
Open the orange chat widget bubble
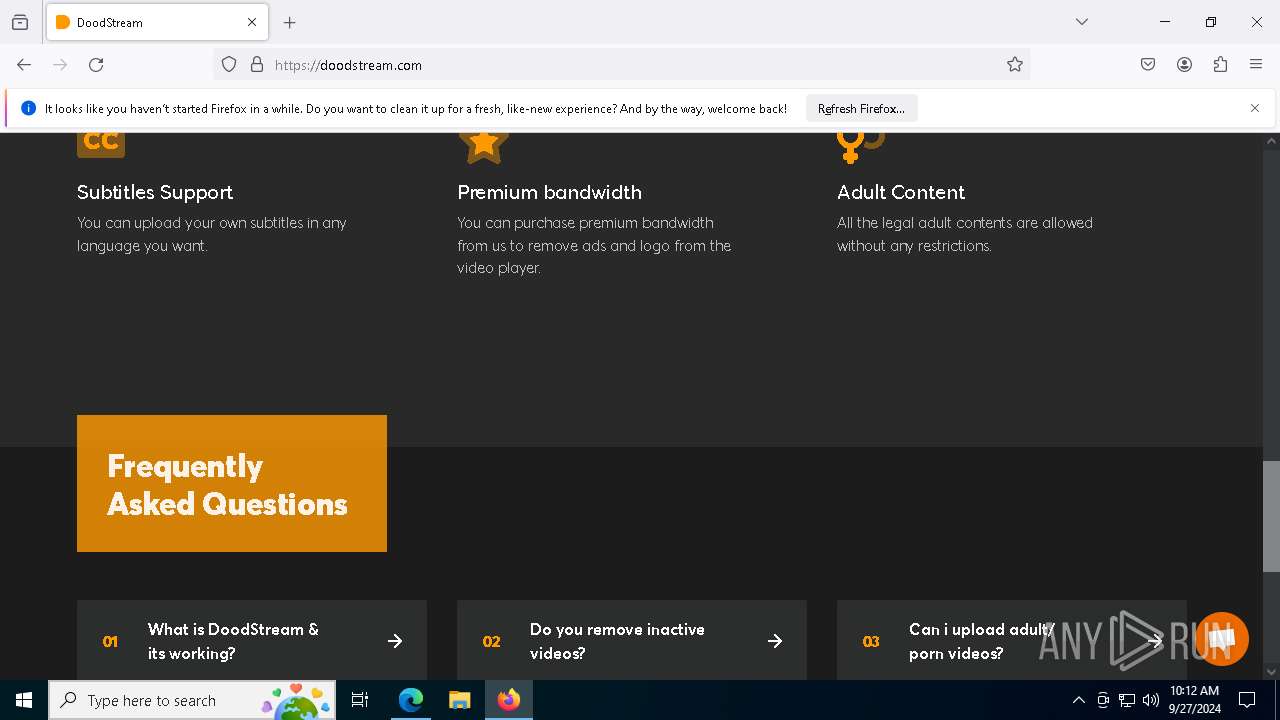tap(1222, 639)
